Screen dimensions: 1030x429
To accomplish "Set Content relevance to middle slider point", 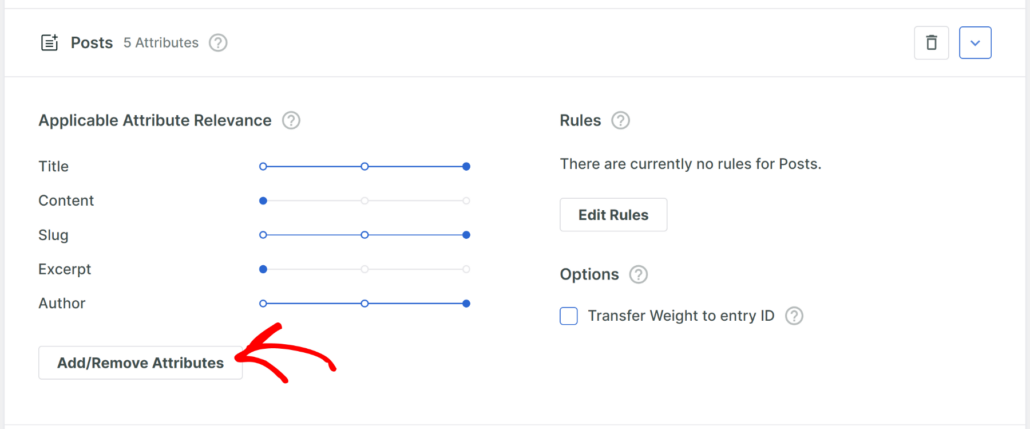I will (x=365, y=201).
